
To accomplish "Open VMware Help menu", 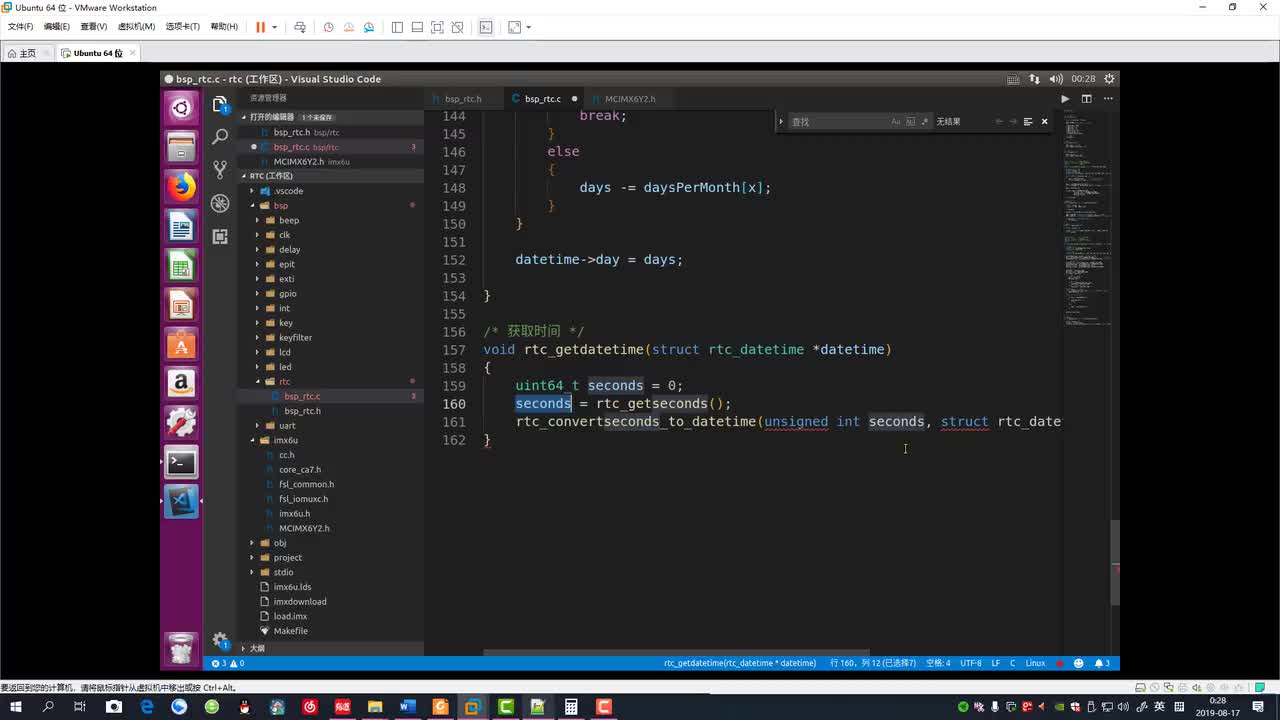I will 224,27.
